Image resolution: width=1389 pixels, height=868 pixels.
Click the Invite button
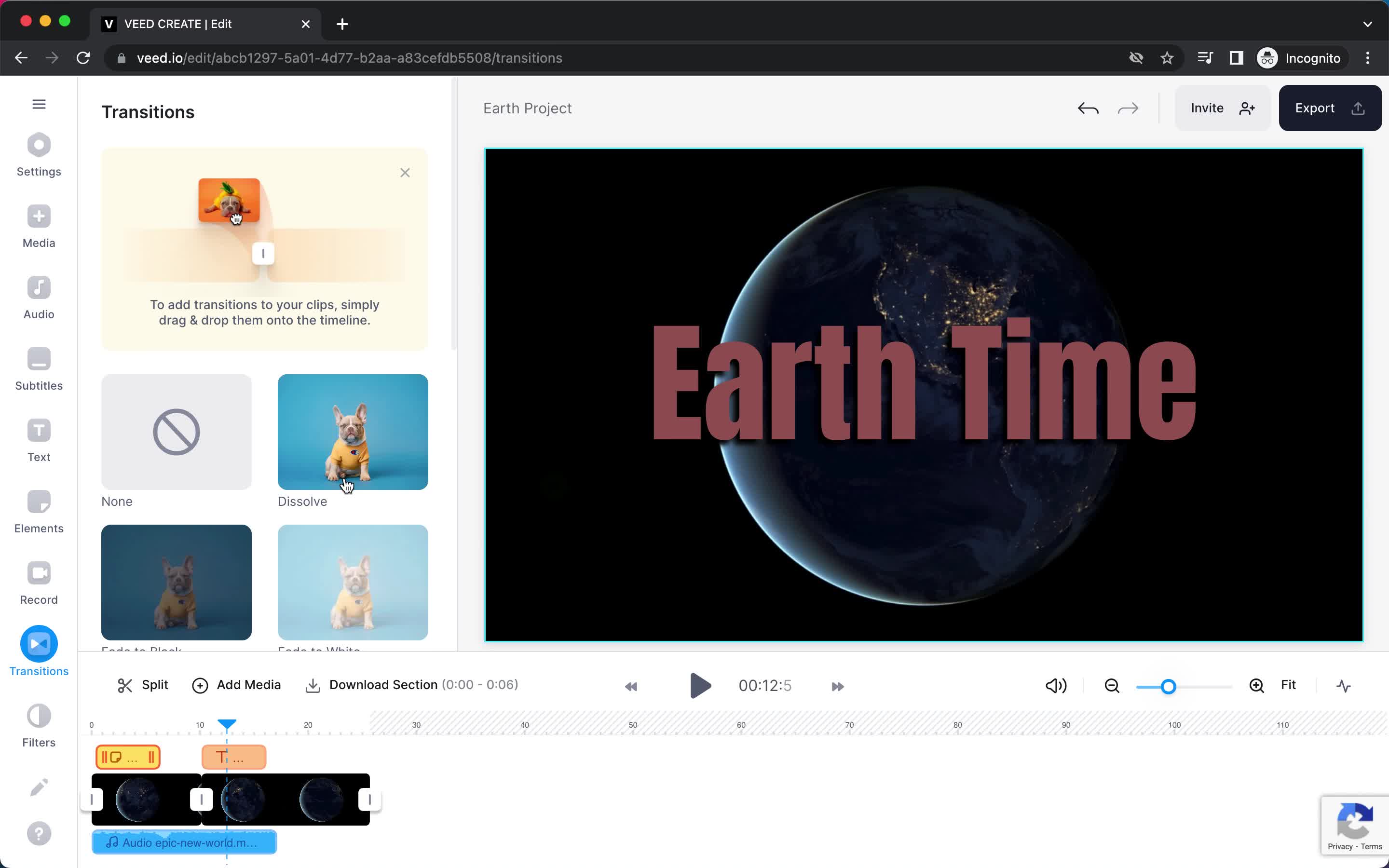click(1217, 108)
